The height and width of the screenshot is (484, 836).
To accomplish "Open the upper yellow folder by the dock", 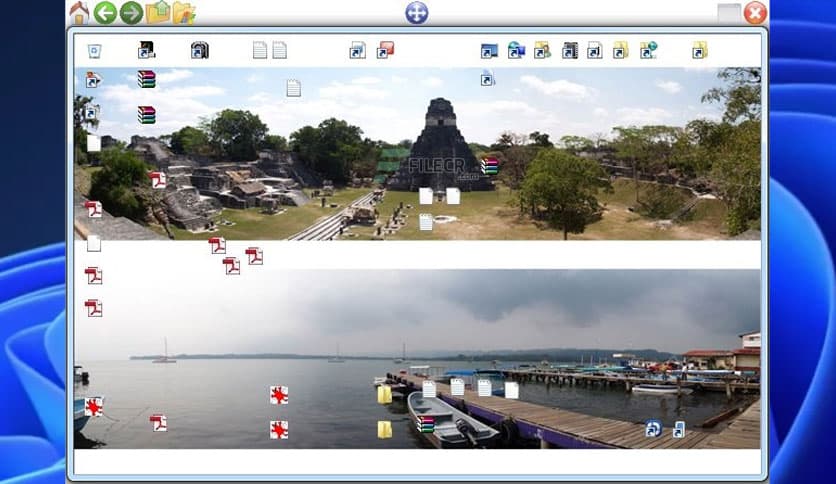I will point(385,395).
